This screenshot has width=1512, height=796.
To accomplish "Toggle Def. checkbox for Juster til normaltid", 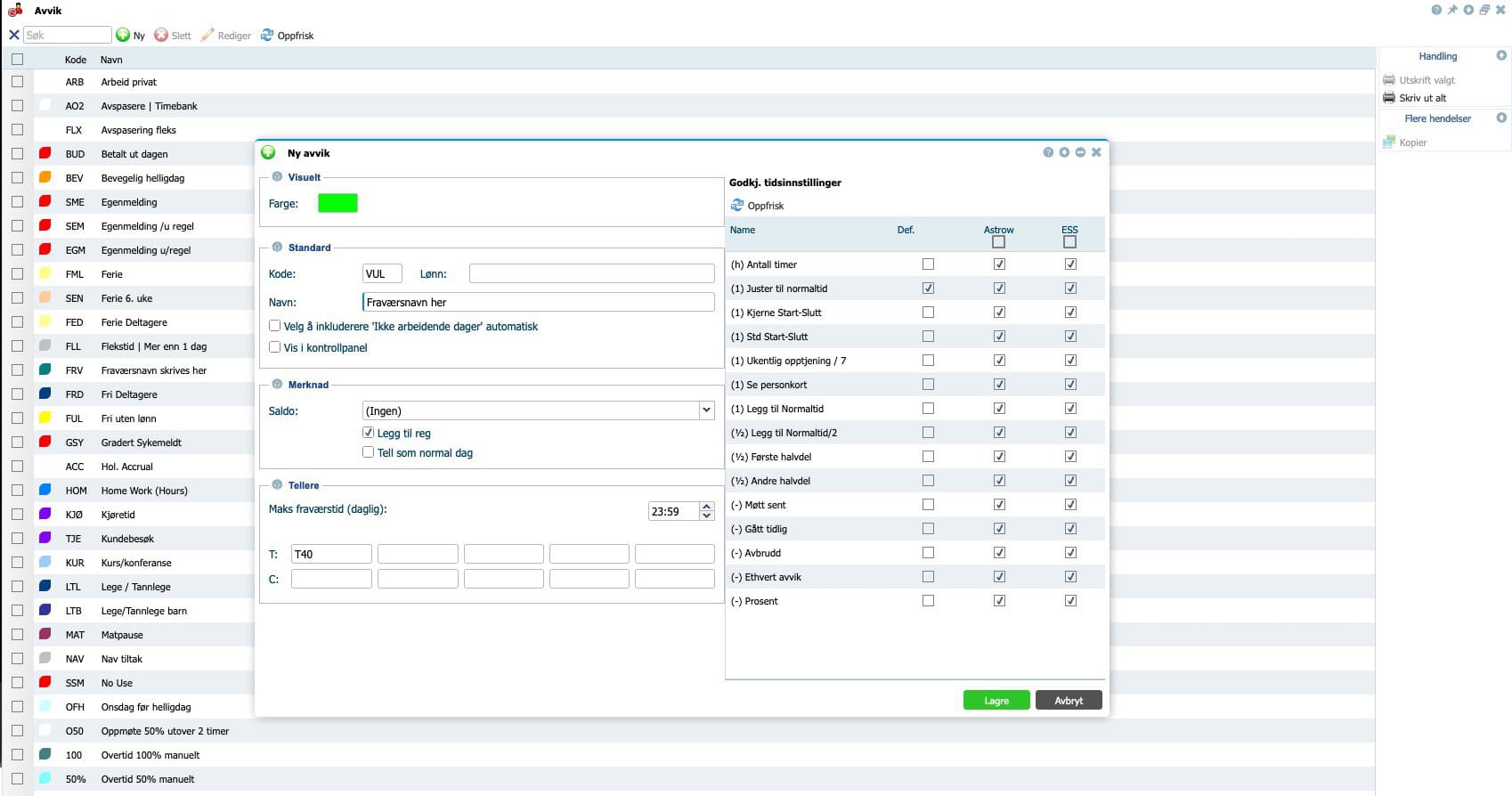I will (928, 288).
